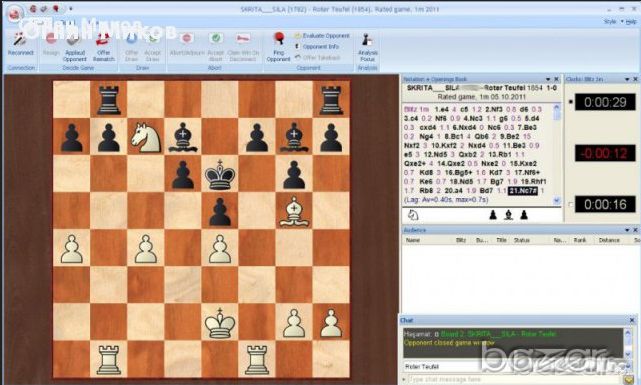Image resolution: width=641 pixels, height=385 pixels.
Task: Expand the Clocks panel dropdown arrow
Action: click(627, 79)
